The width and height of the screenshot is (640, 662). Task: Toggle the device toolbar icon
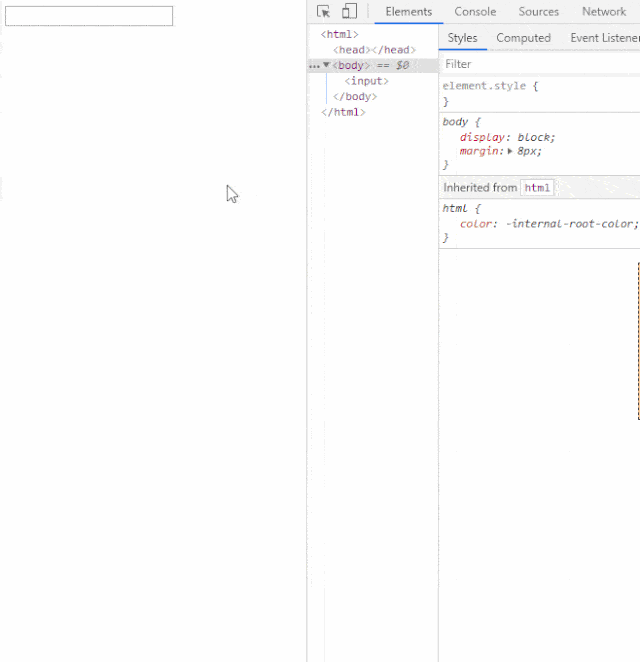[349, 11]
